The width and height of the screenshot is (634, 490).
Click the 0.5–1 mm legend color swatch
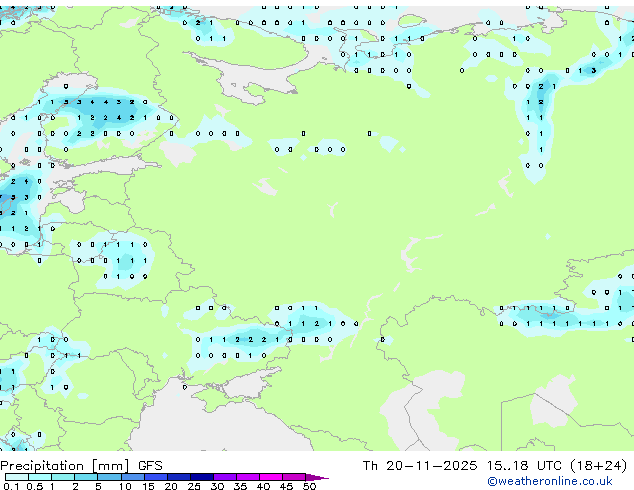(40, 477)
